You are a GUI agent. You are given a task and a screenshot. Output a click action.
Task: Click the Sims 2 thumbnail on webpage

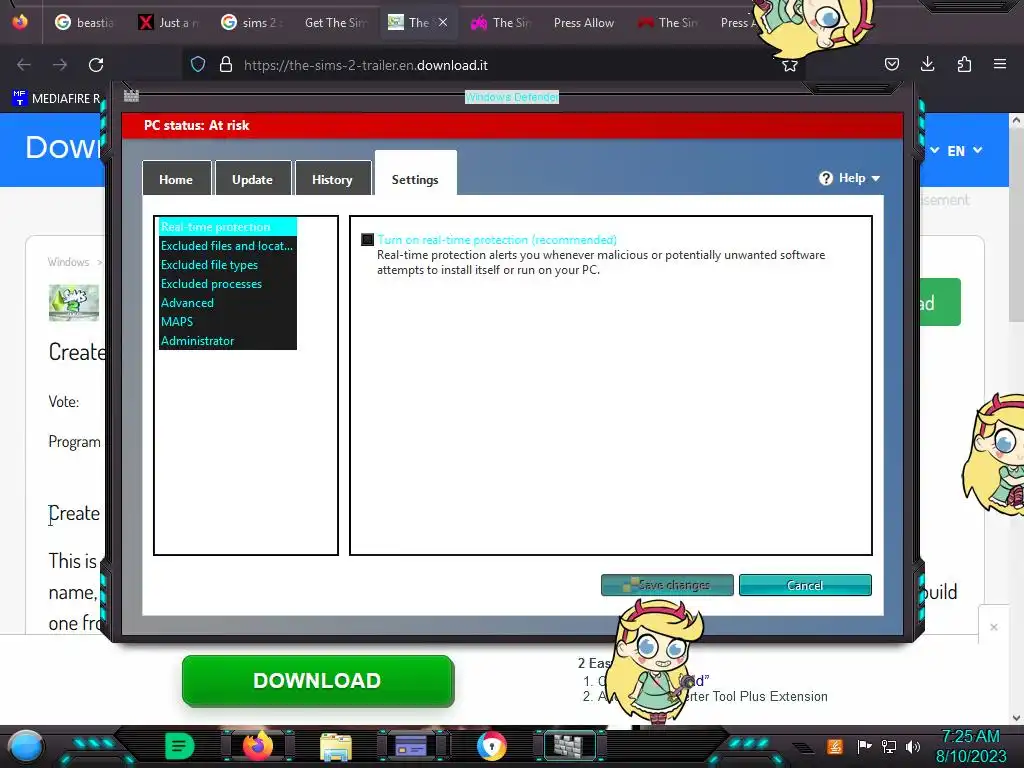(x=74, y=303)
